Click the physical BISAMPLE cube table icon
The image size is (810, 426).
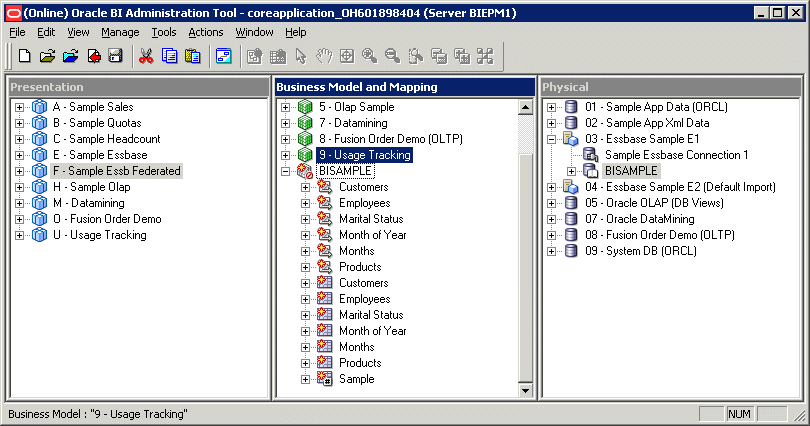[x=590, y=171]
